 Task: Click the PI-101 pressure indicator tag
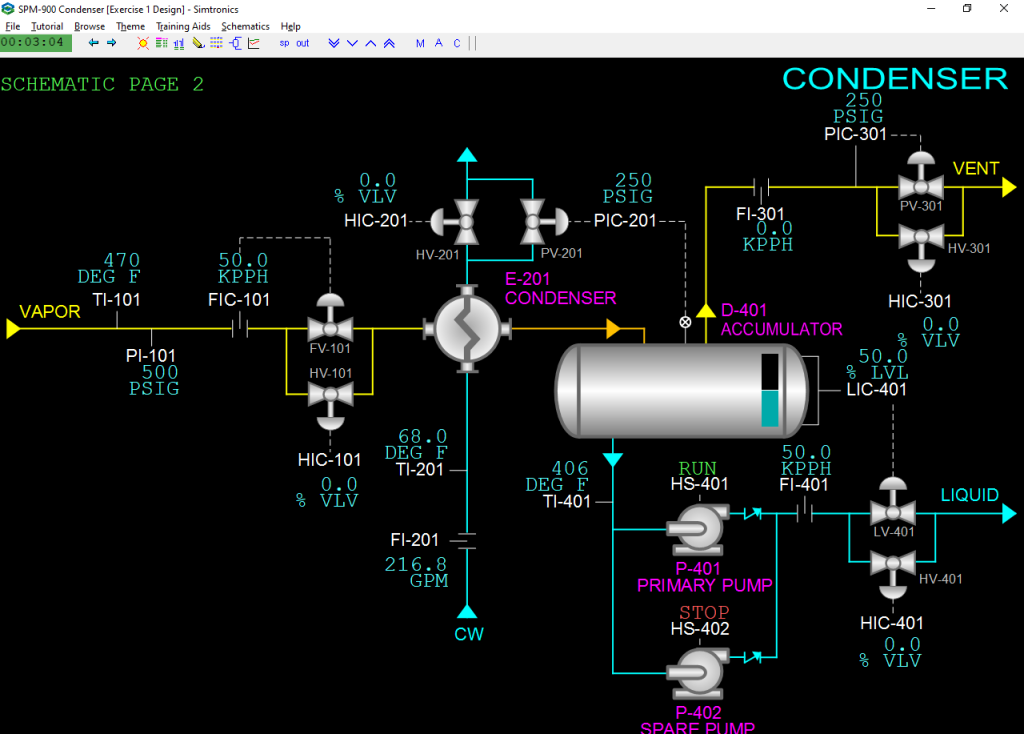(151, 356)
